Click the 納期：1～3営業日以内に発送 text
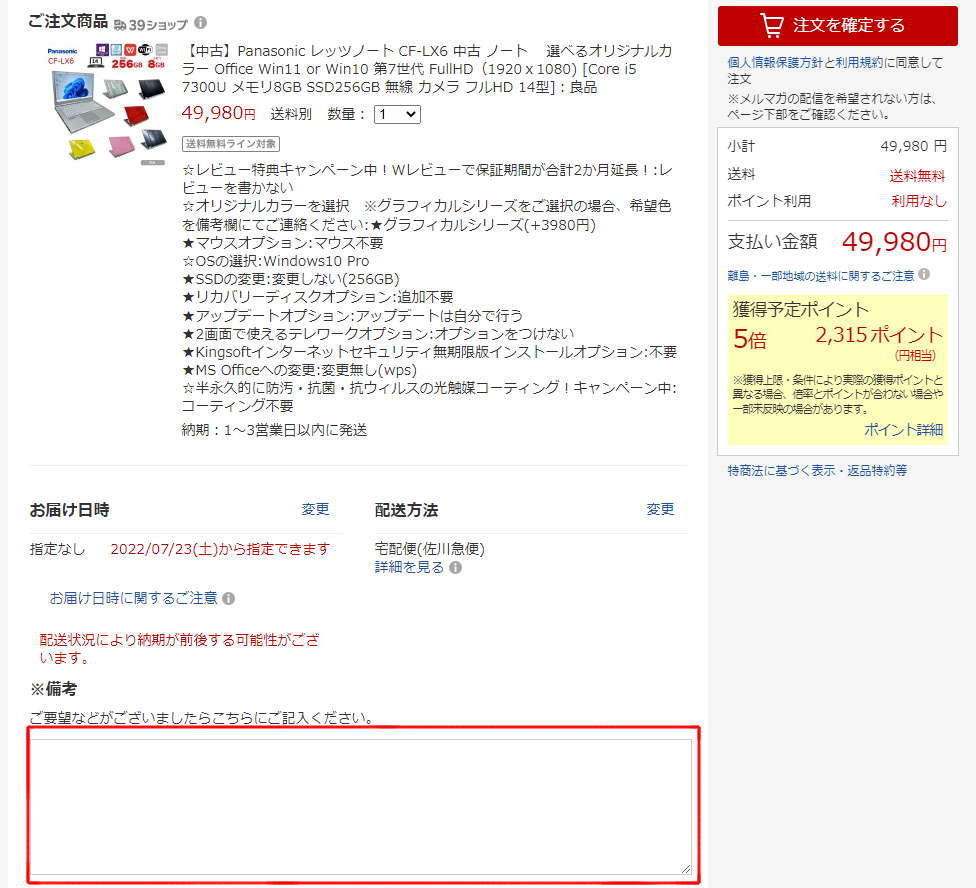 (274, 430)
